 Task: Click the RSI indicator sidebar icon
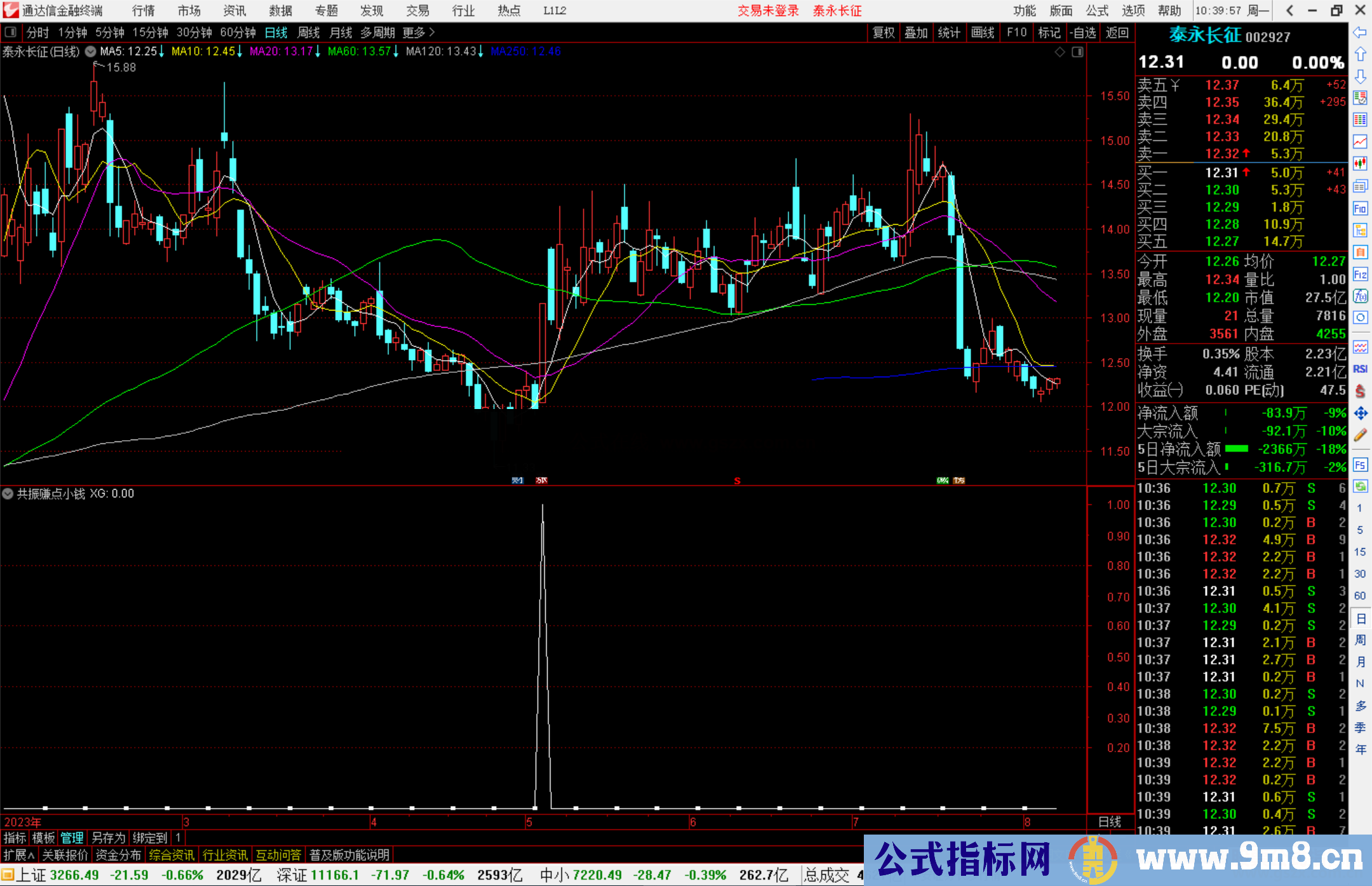coord(1360,369)
